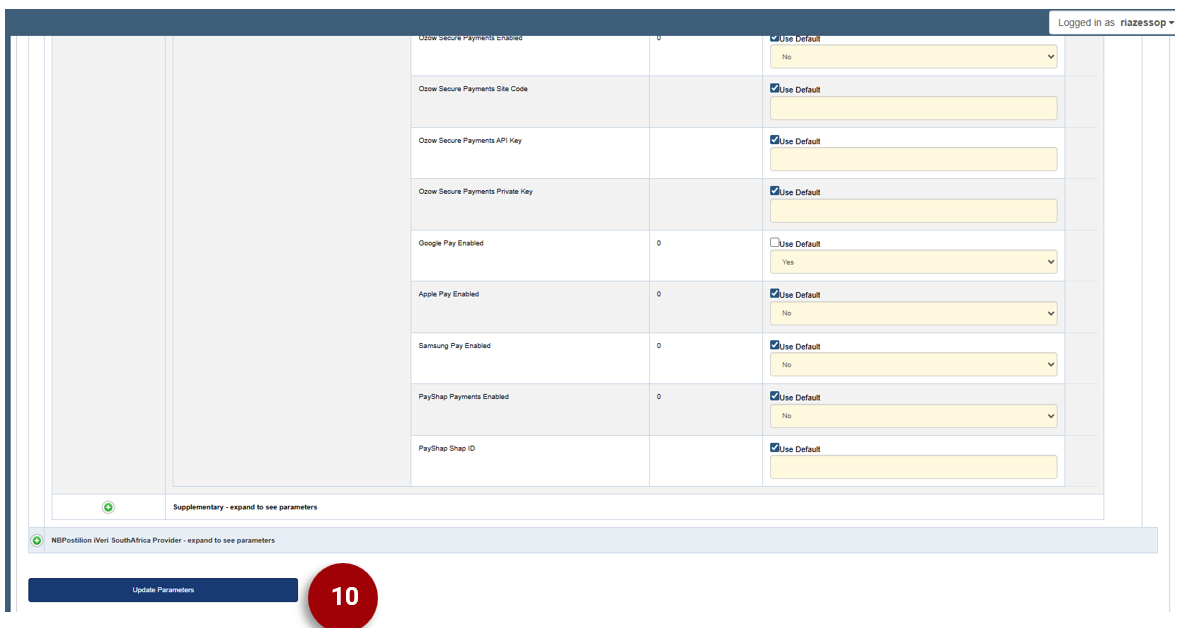This screenshot has width=1191, height=628.
Task: Click the Ozow Secure Payments API Key field
Action: pos(913,159)
